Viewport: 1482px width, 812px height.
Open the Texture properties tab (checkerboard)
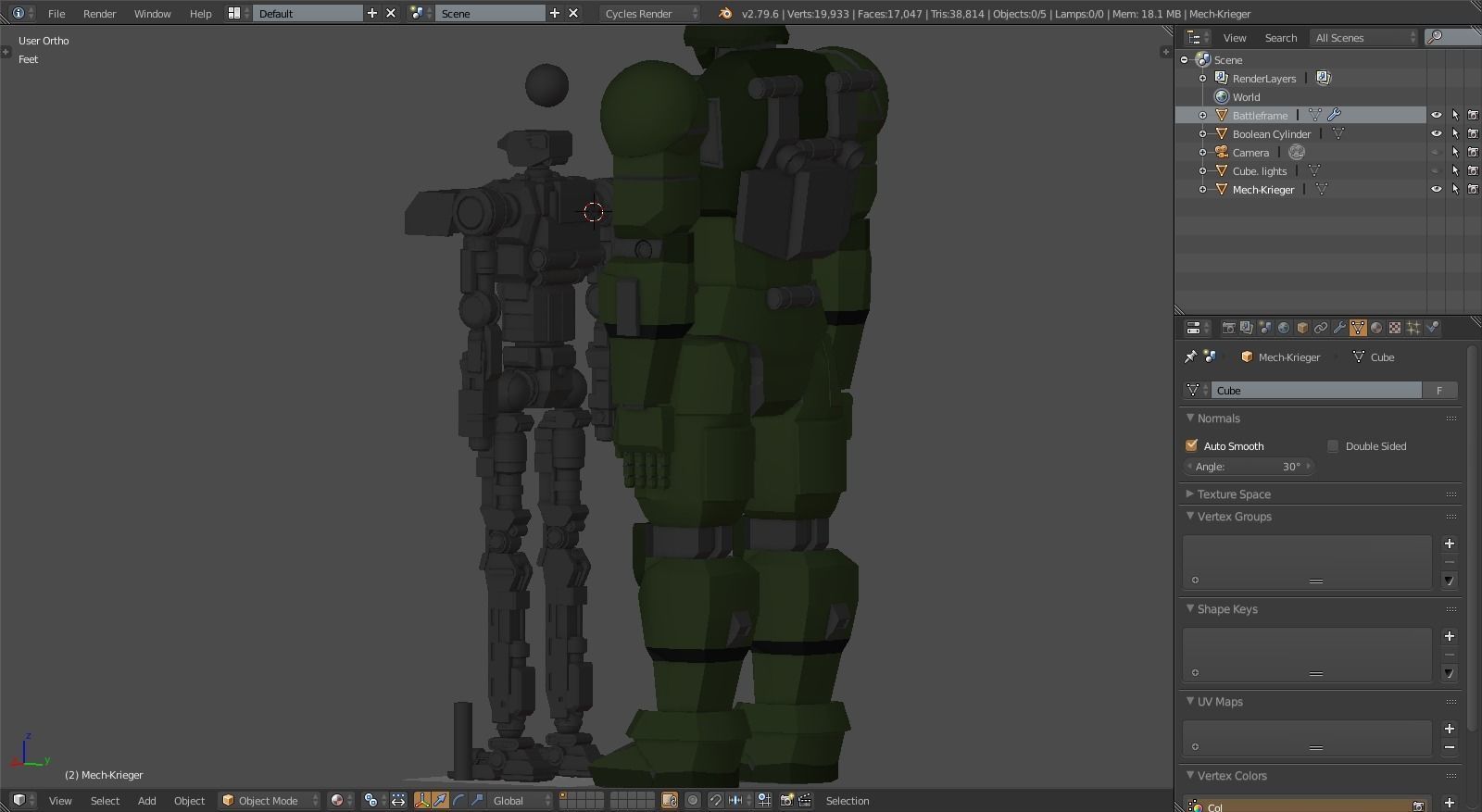1395,328
